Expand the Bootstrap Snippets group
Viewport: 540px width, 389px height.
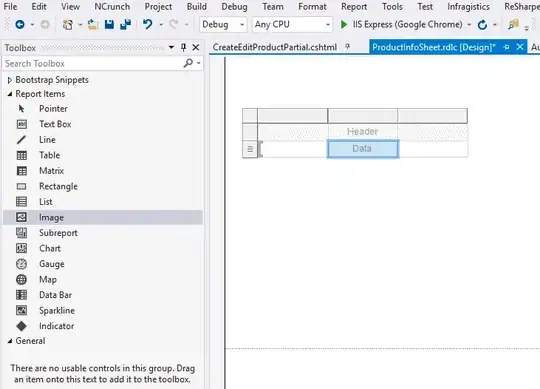(10, 80)
